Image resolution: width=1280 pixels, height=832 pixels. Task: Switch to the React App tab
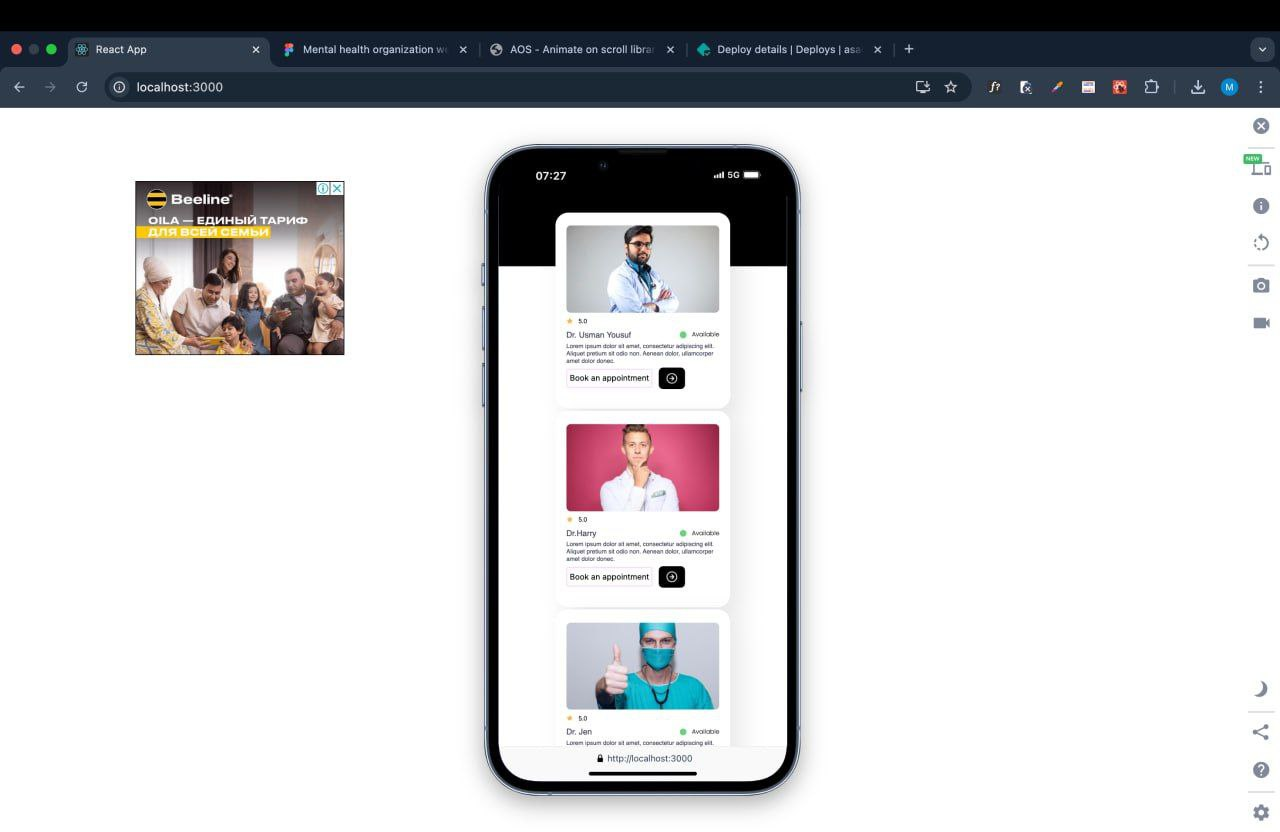pos(168,49)
